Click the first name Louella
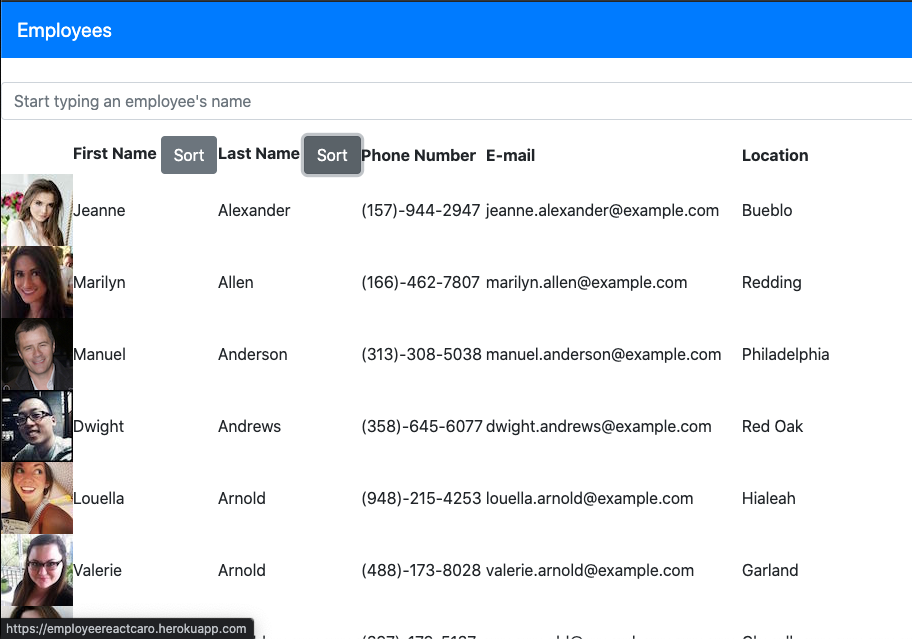Viewport: 912px width, 639px height. pyautogui.click(x=98, y=499)
